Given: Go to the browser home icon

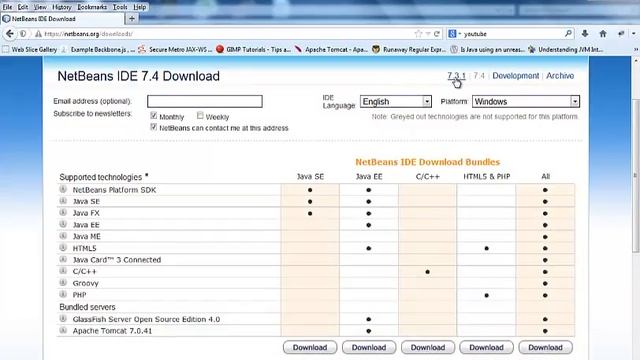Looking at the screenshot, I should 603,34.
